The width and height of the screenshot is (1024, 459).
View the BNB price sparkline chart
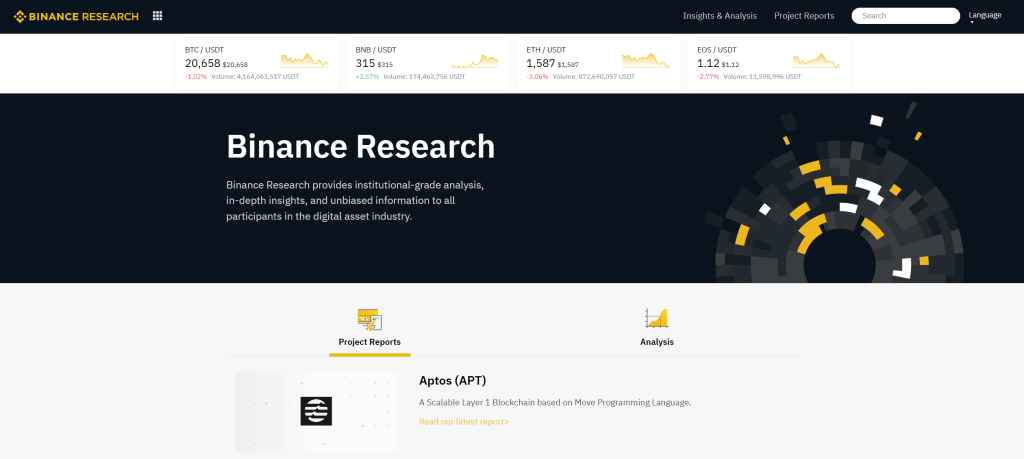[475, 61]
